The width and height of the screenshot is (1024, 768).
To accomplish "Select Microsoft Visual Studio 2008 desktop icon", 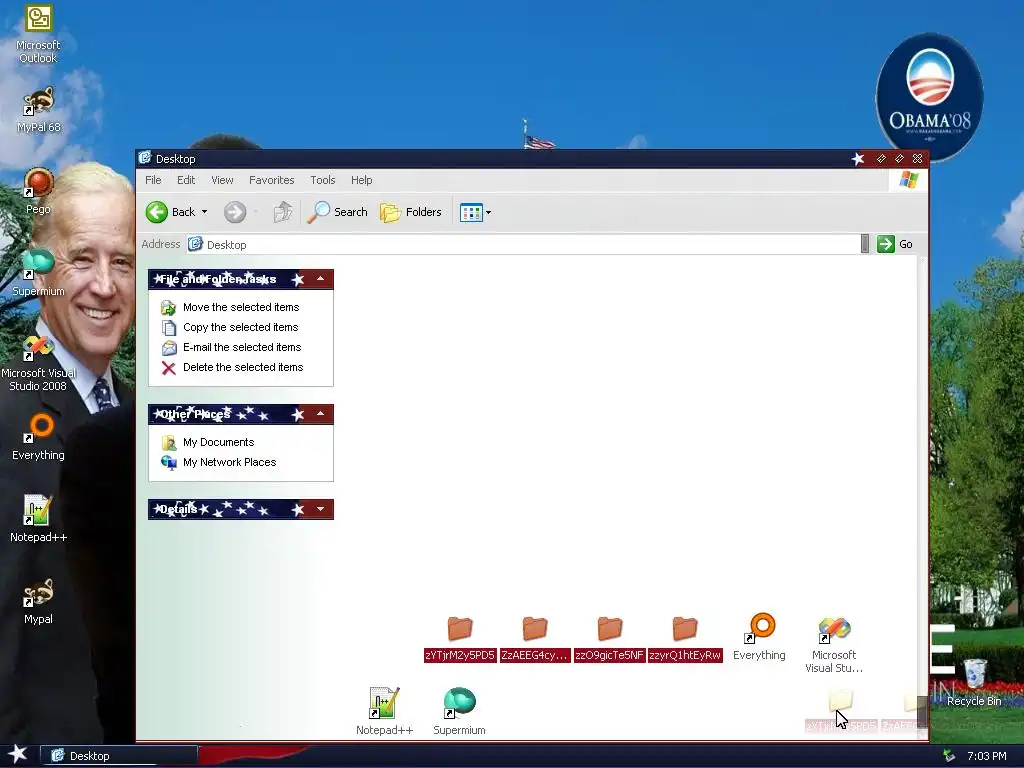I will (39, 363).
